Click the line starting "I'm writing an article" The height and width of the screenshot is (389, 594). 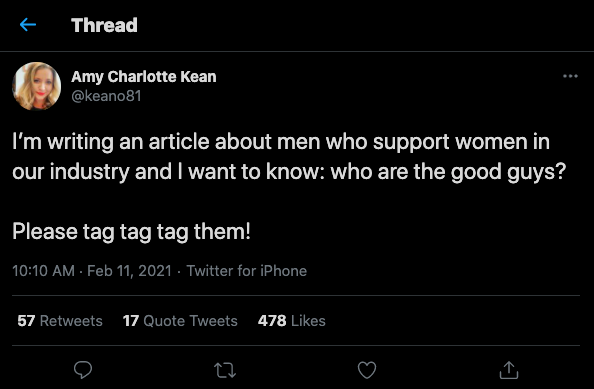281,142
